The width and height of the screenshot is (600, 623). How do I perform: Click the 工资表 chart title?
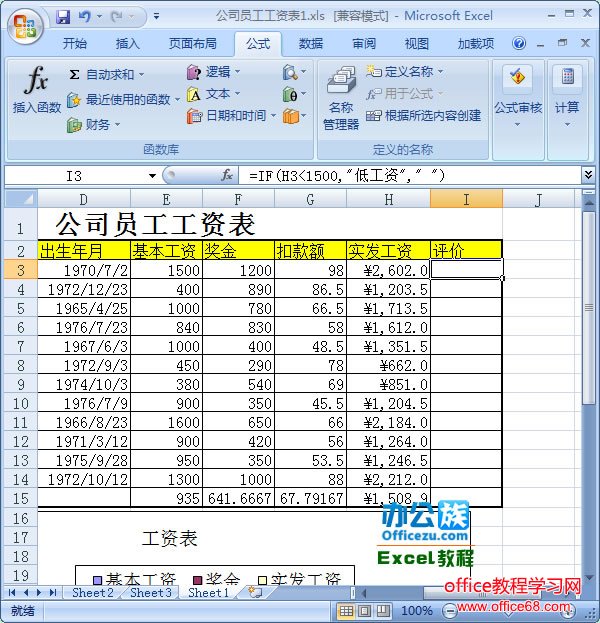pos(170,539)
